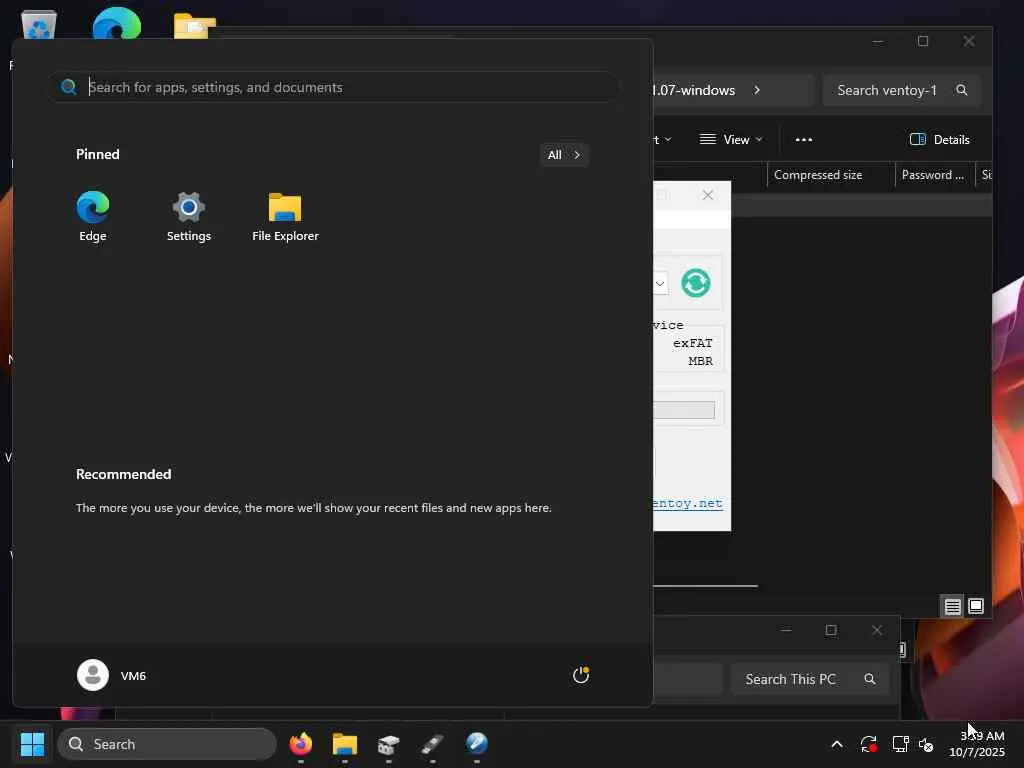Expand the View dropdown menu

731,140
